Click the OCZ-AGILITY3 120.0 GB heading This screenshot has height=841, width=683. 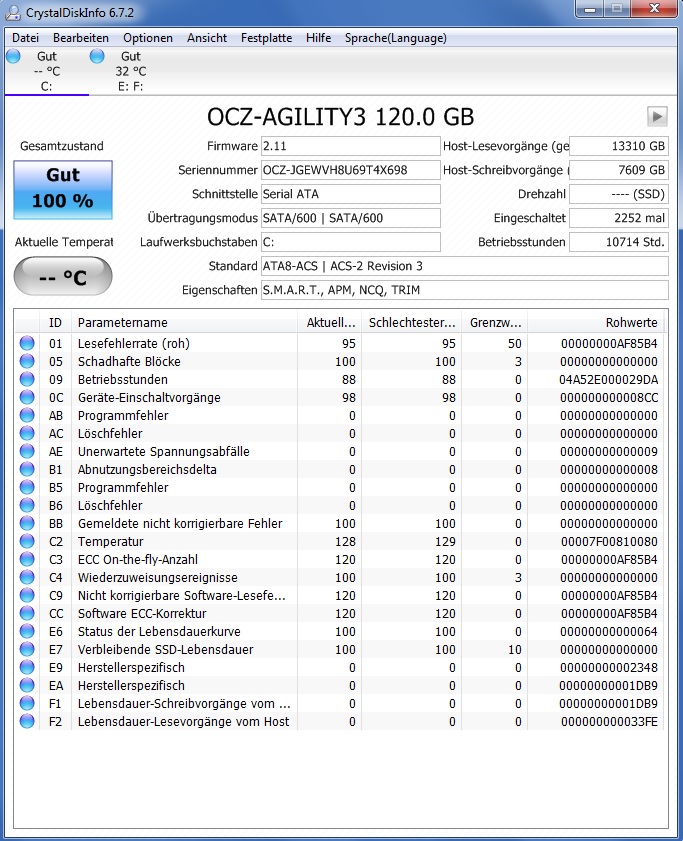[x=341, y=116]
